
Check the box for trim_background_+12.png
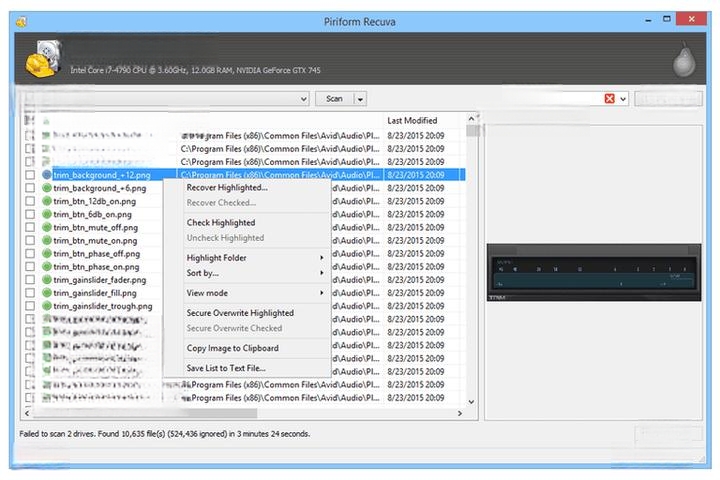pyautogui.click(x=30, y=175)
